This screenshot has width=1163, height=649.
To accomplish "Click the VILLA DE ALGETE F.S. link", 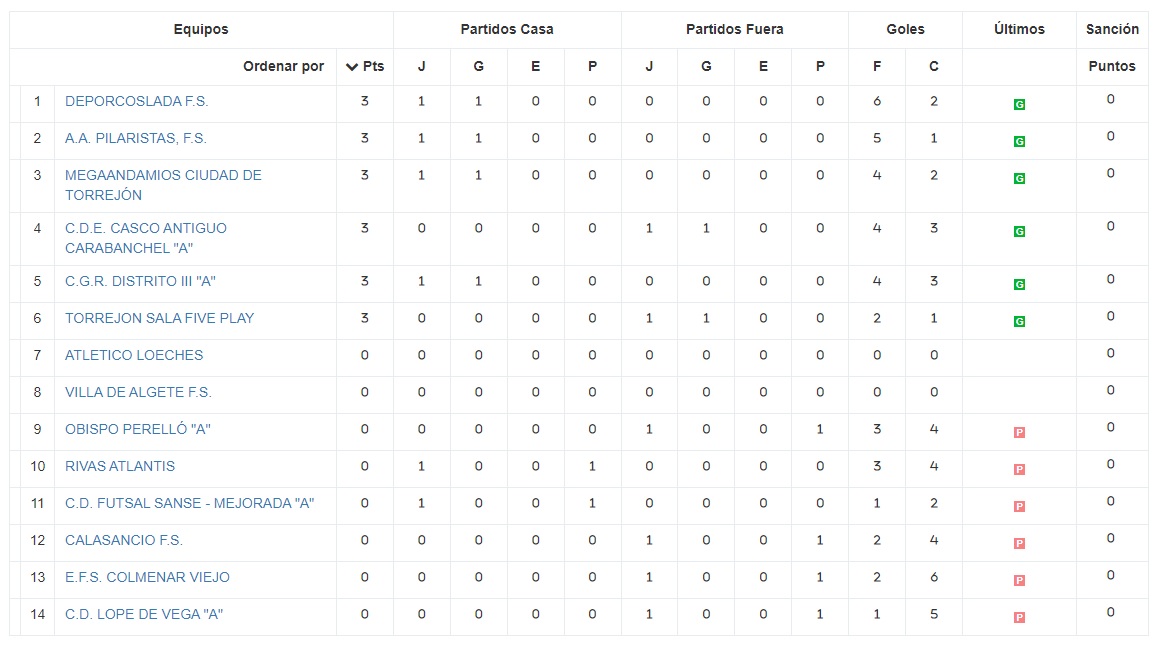I will 138,392.
